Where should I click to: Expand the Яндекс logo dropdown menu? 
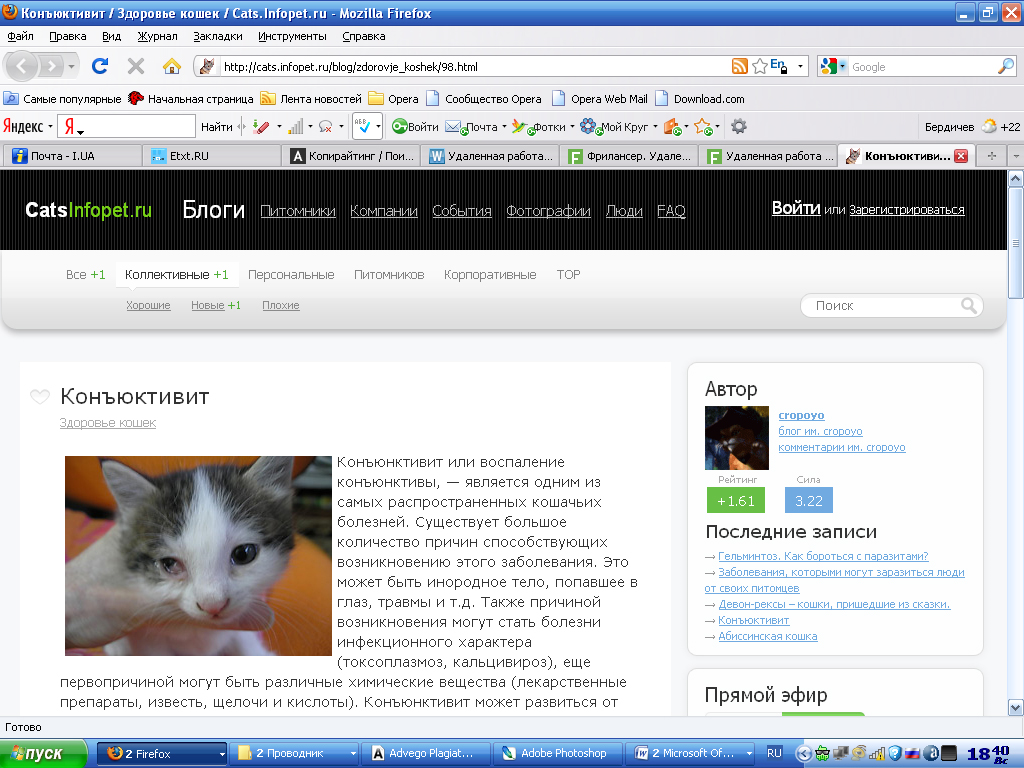pos(50,127)
